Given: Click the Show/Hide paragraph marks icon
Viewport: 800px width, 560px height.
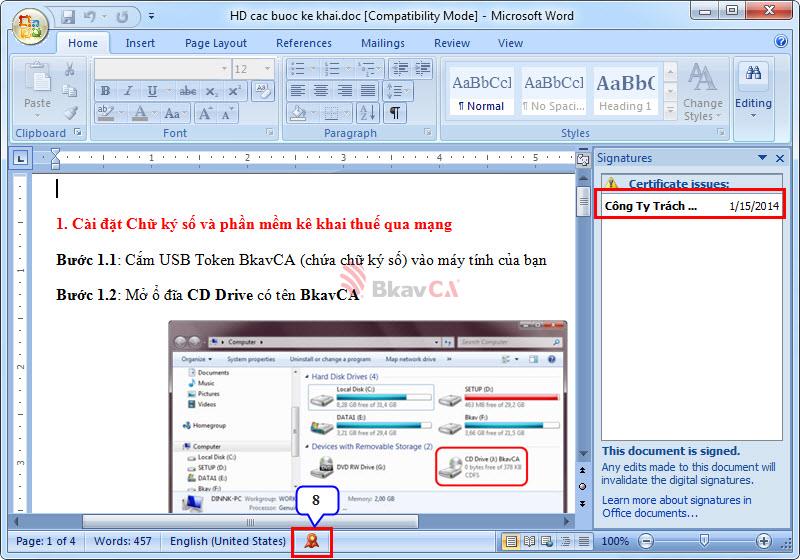Looking at the screenshot, I should tap(396, 113).
